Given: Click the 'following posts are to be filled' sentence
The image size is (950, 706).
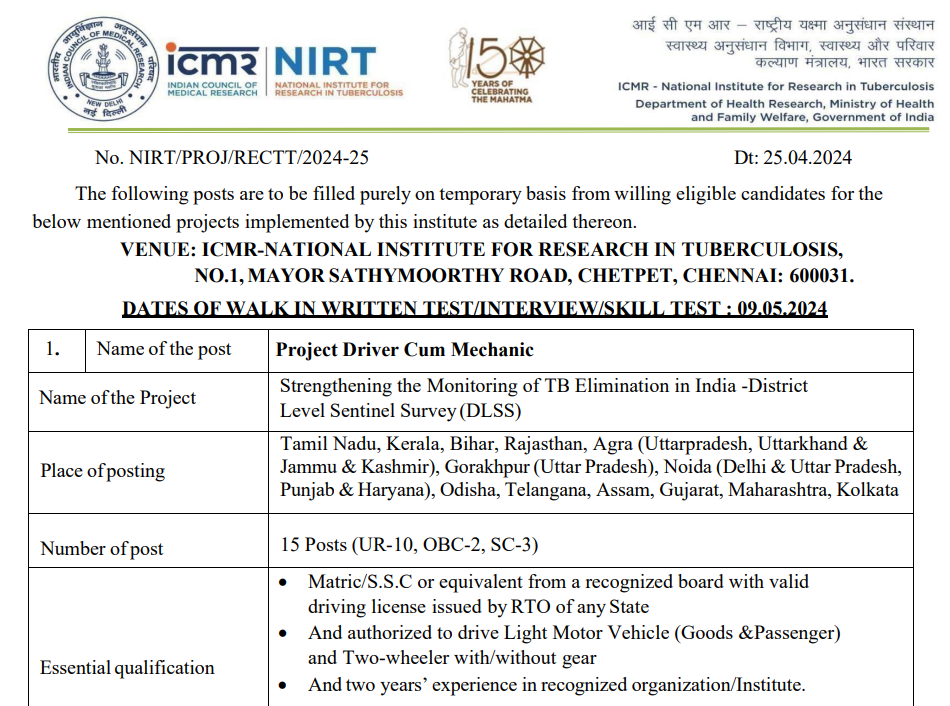Looking at the screenshot, I should point(479,194).
